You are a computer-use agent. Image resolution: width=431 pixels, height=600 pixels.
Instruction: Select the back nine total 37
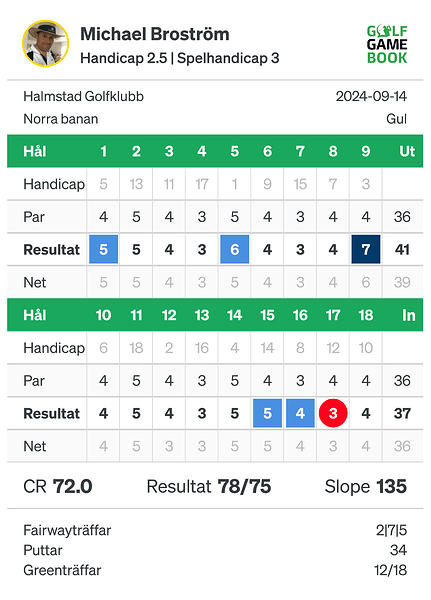click(402, 413)
